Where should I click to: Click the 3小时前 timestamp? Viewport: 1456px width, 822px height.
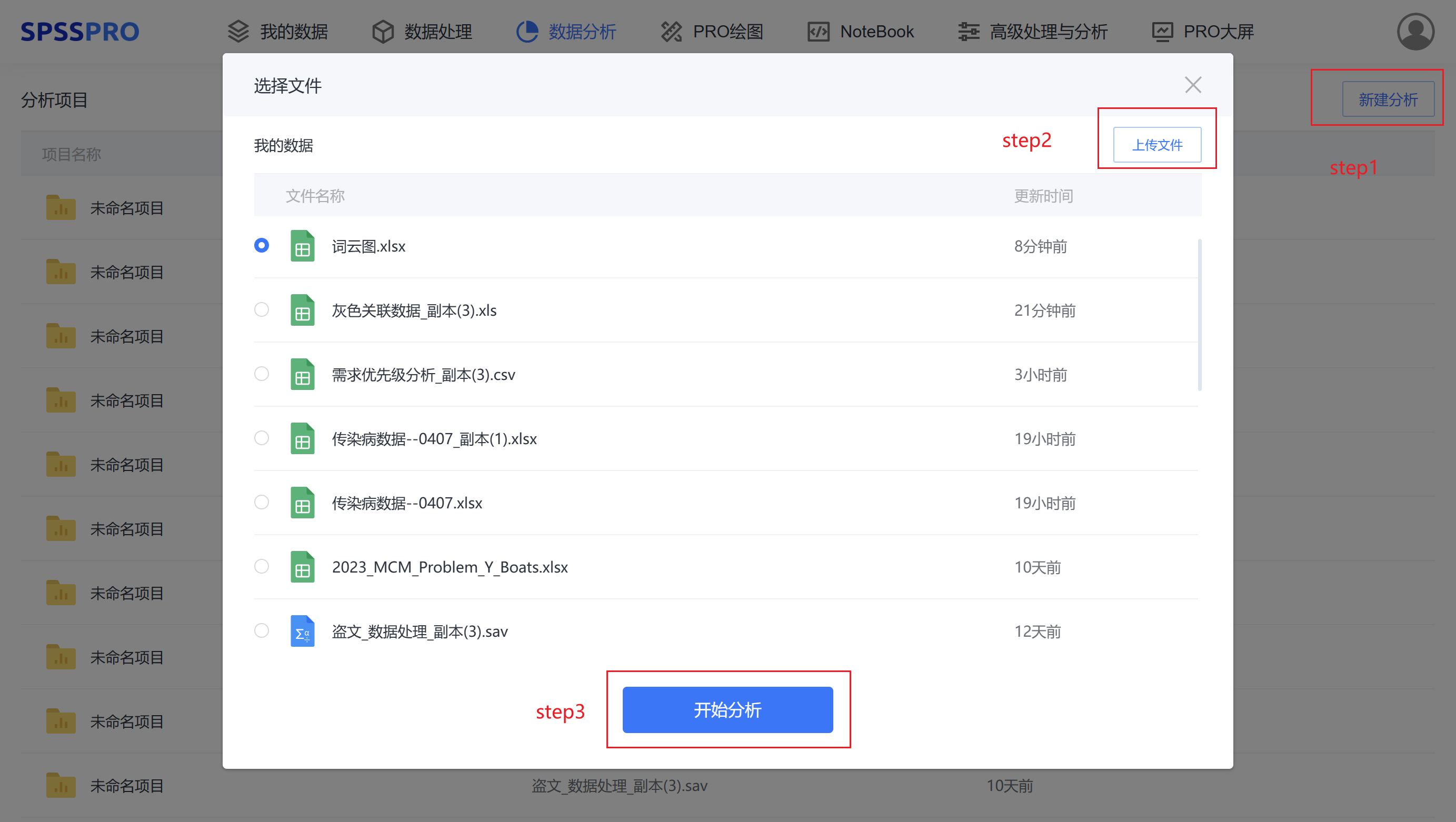tap(1041, 375)
